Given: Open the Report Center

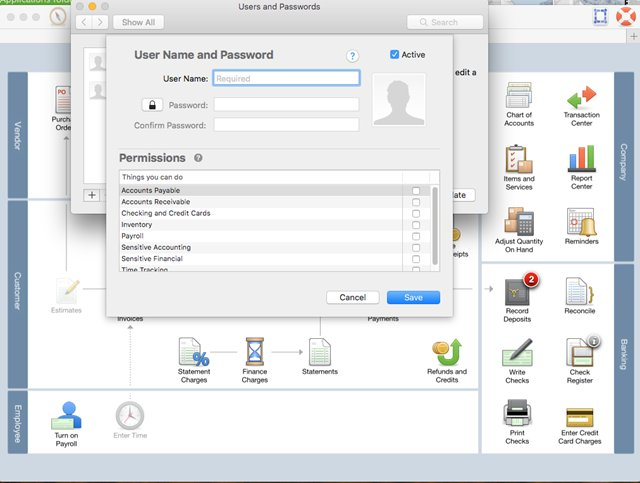Looking at the screenshot, I should [581, 167].
